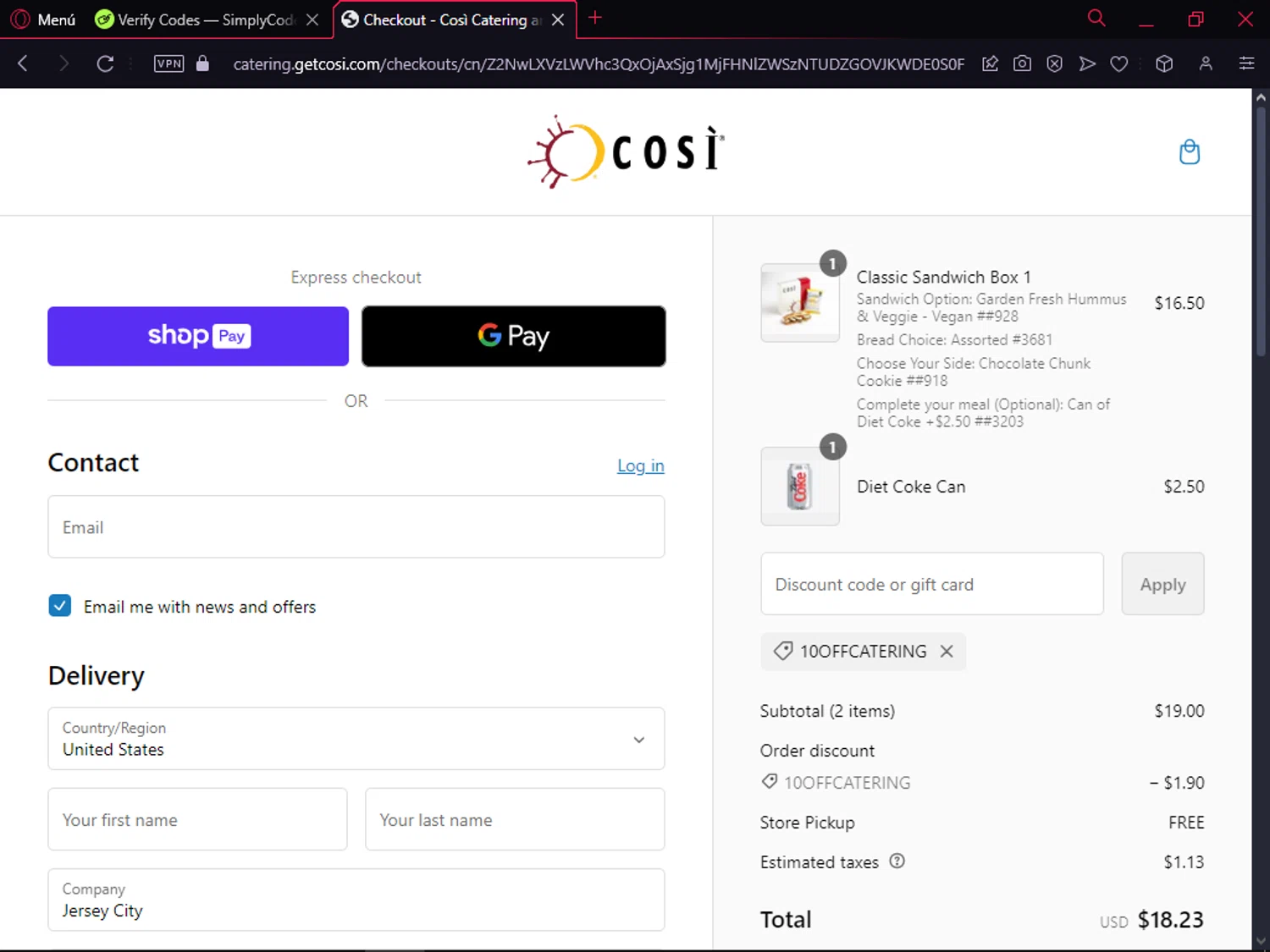This screenshot has width=1270, height=952.
Task: Click the total amount $18.23
Action: pyautogui.click(x=1171, y=920)
